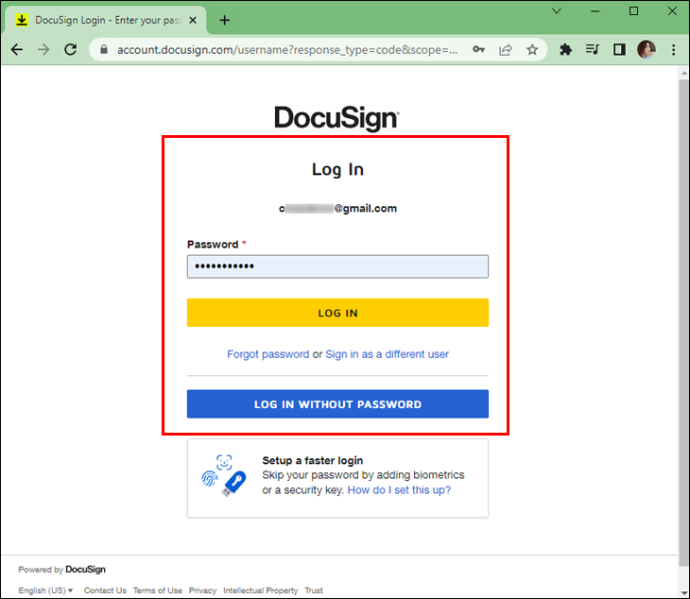690x599 pixels.
Task: Click the gmail.com email address text
Action: tap(338, 208)
